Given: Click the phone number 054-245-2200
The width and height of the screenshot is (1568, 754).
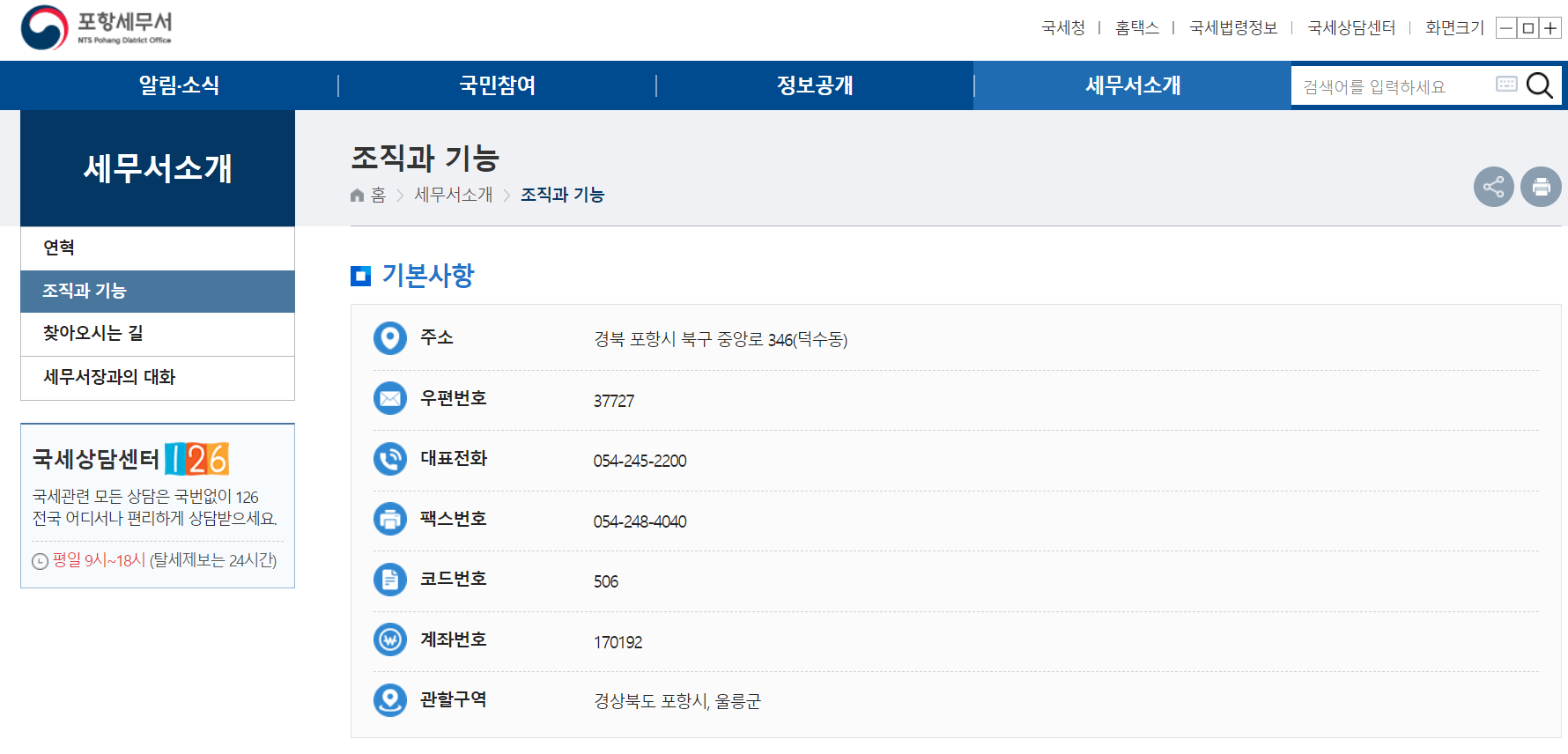Looking at the screenshot, I should (640, 461).
